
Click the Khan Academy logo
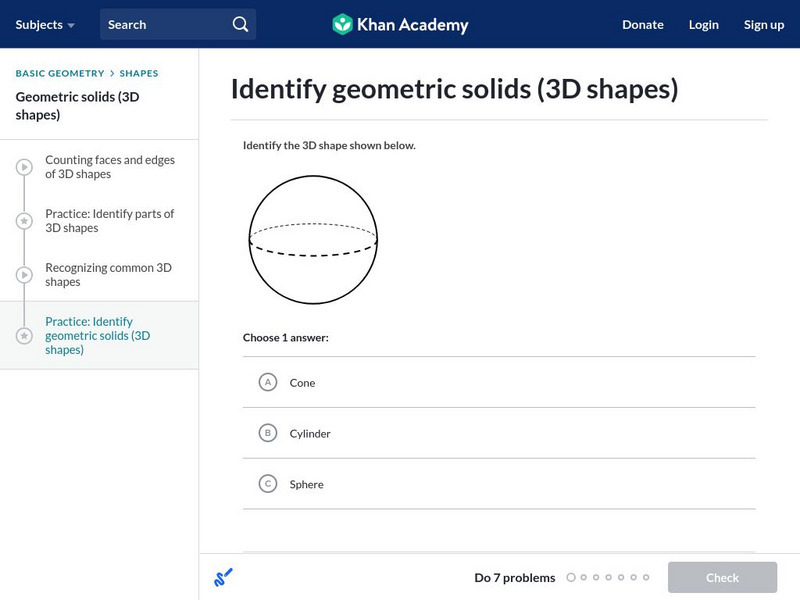point(400,24)
